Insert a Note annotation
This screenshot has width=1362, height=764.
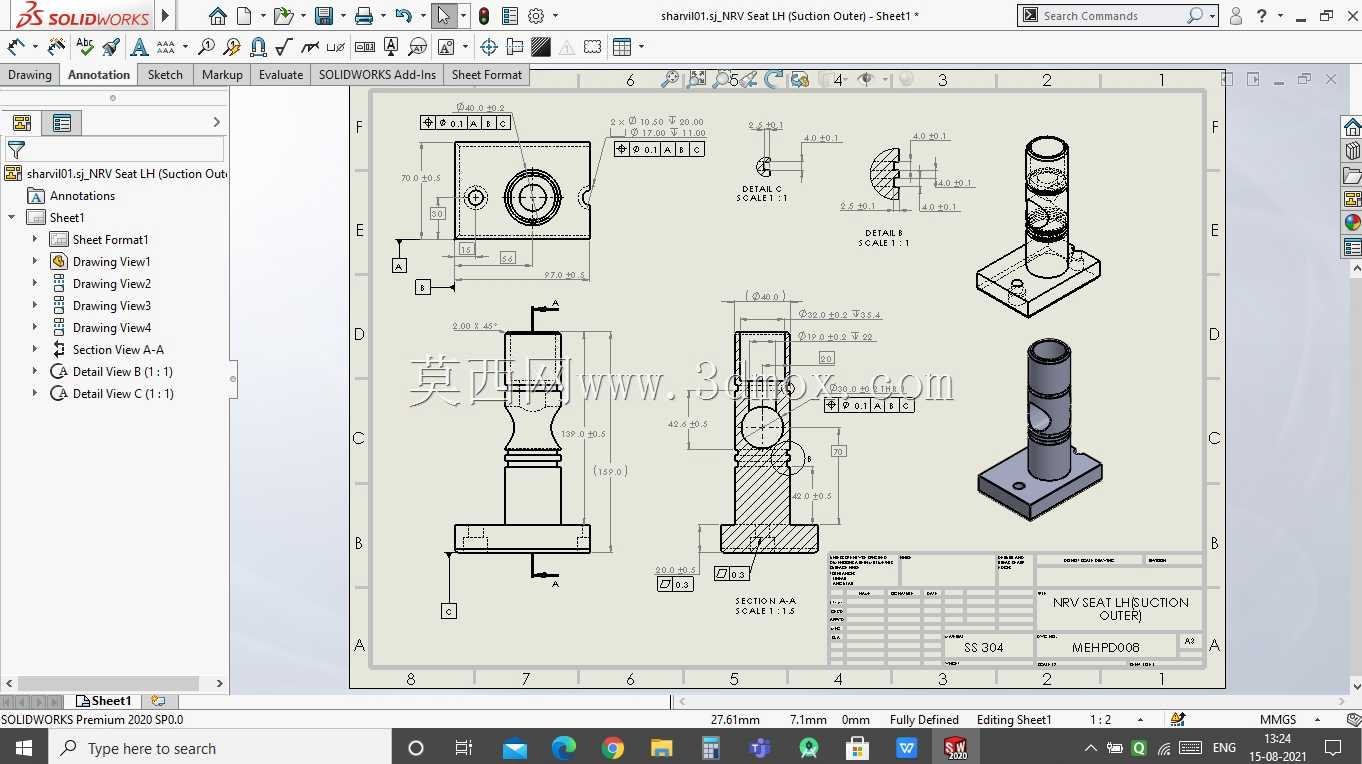click(139, 46)
